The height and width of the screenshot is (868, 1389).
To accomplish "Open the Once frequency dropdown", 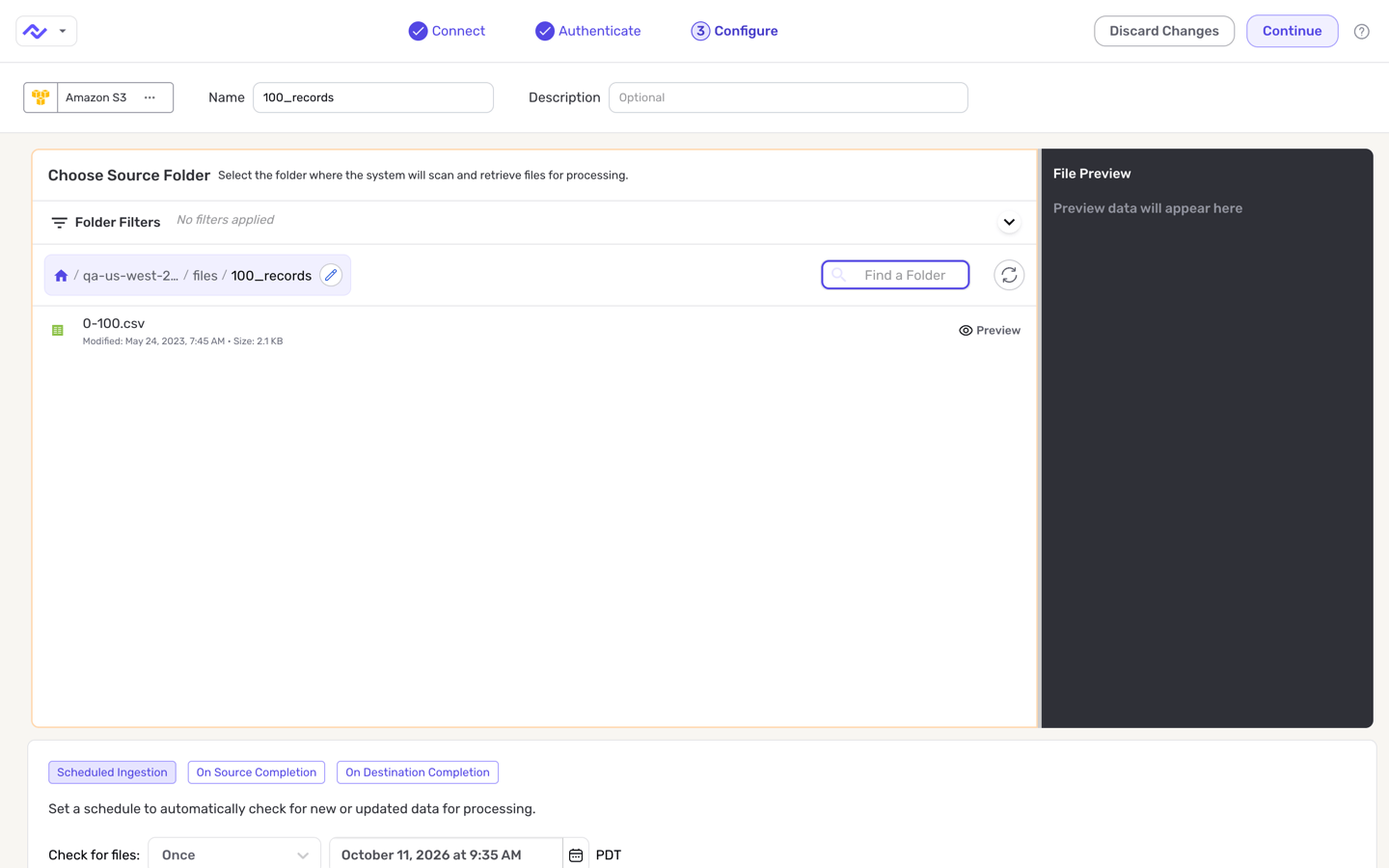I will coord(234,854).
